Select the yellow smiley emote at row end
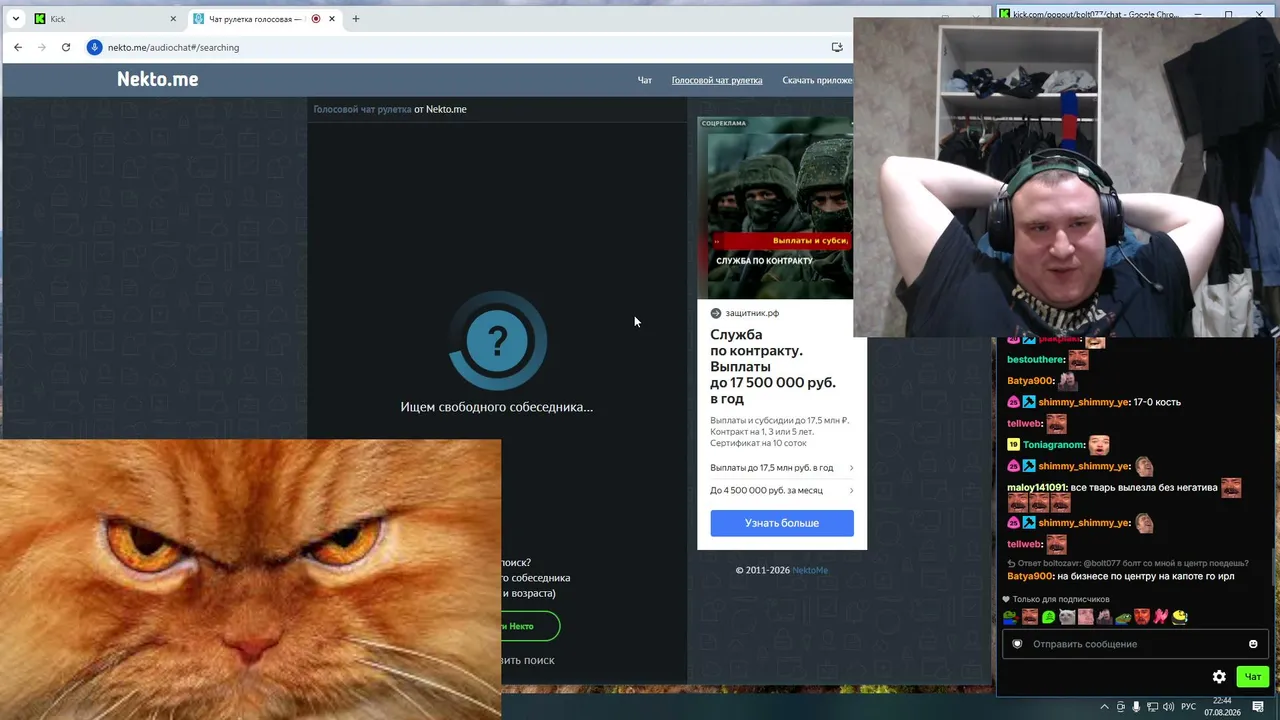 click(1180, 617)
